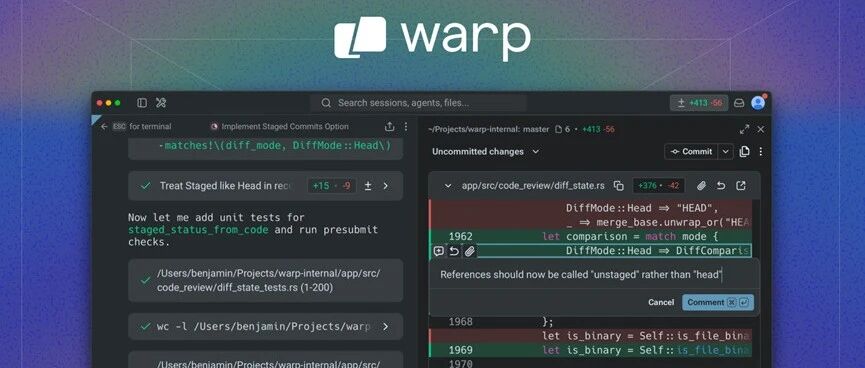
Task: Expand the code review pane to fullscreen
Action: 745,129
